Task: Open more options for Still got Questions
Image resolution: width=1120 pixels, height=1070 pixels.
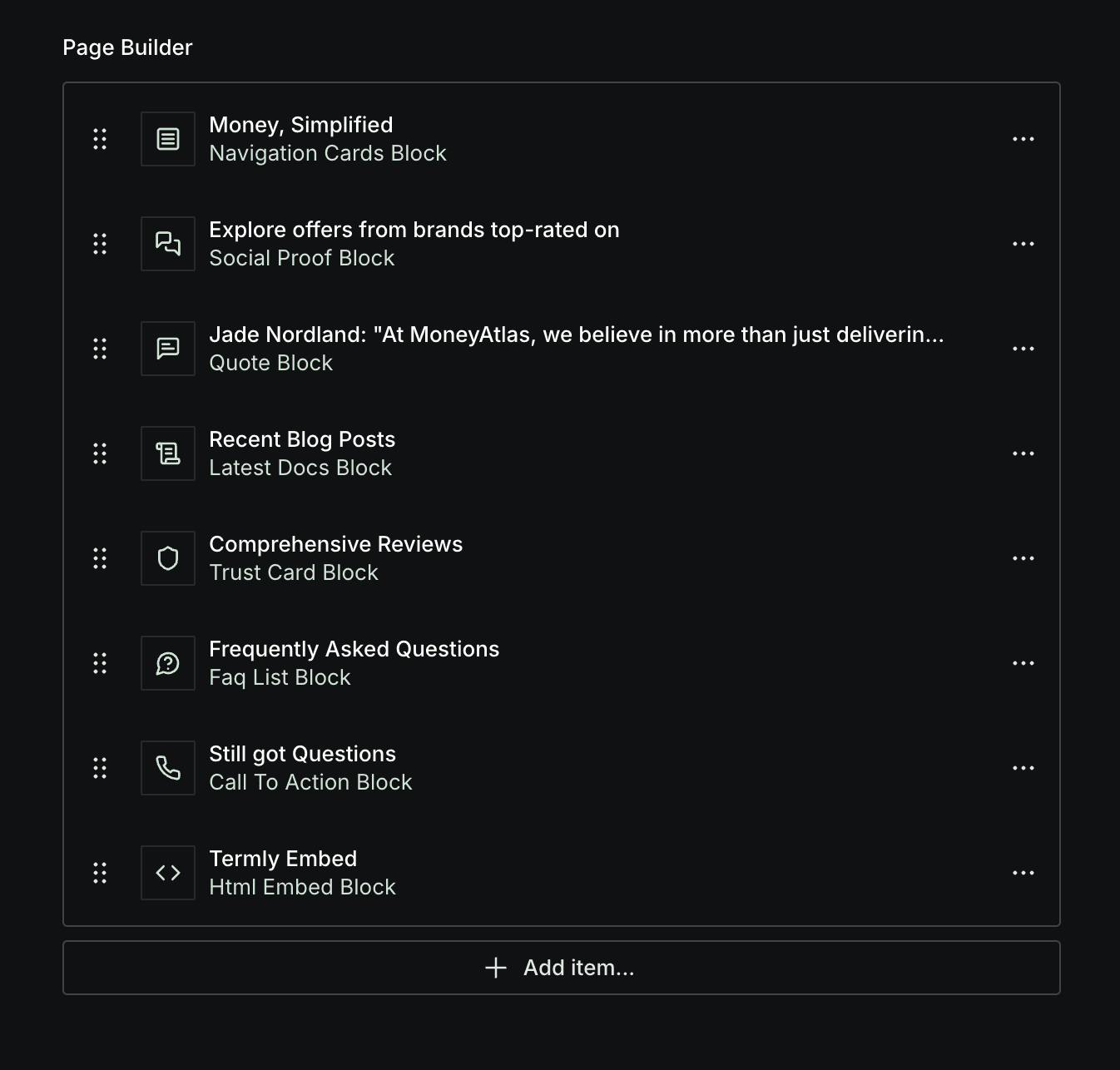Action: pos(1023,768)
